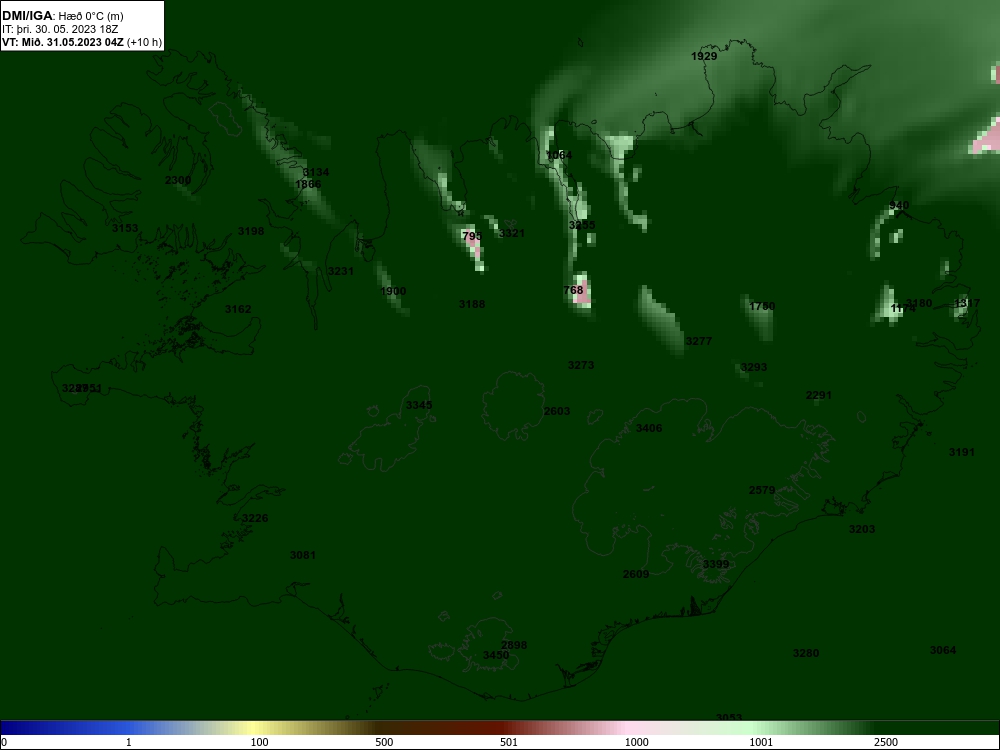This screenshot has width=1000, height=750.
Task: Click the map value 3406
Action: click(649, 428)
